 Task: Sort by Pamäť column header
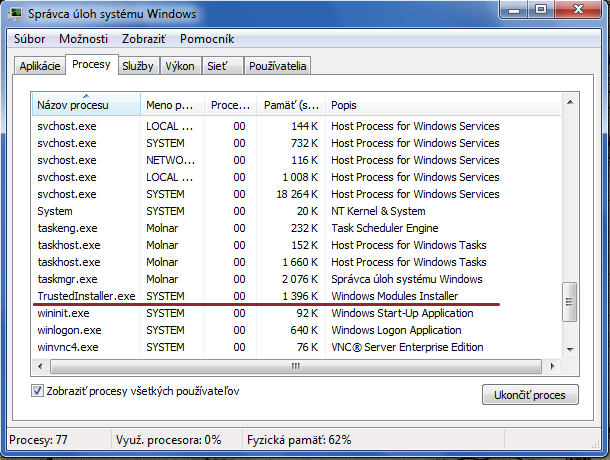tap(292, 105)
